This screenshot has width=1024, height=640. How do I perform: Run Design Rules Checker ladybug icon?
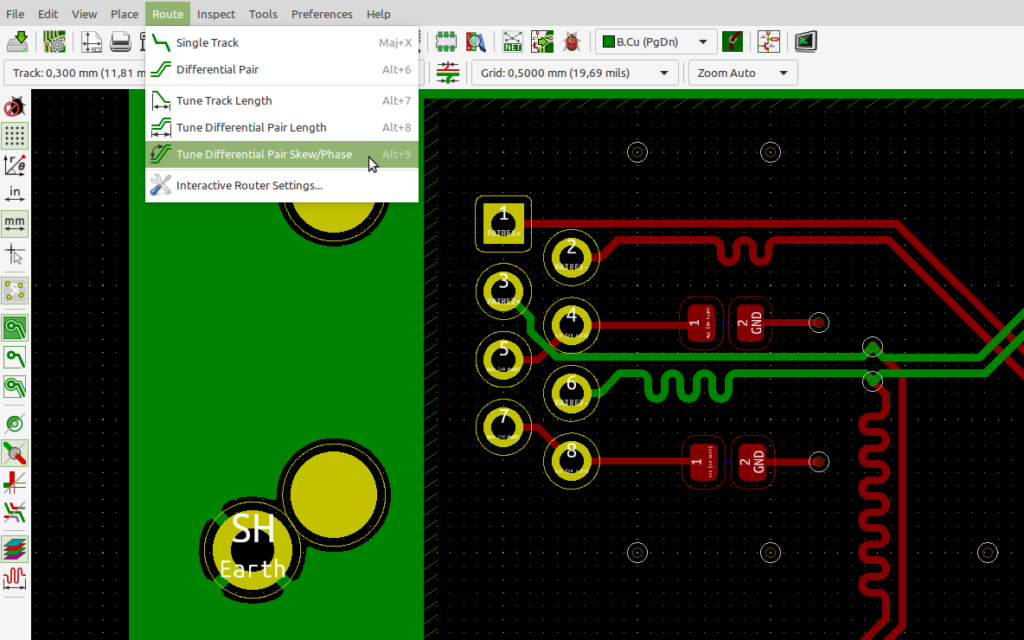pyautogui.click(x=571, y=42)
